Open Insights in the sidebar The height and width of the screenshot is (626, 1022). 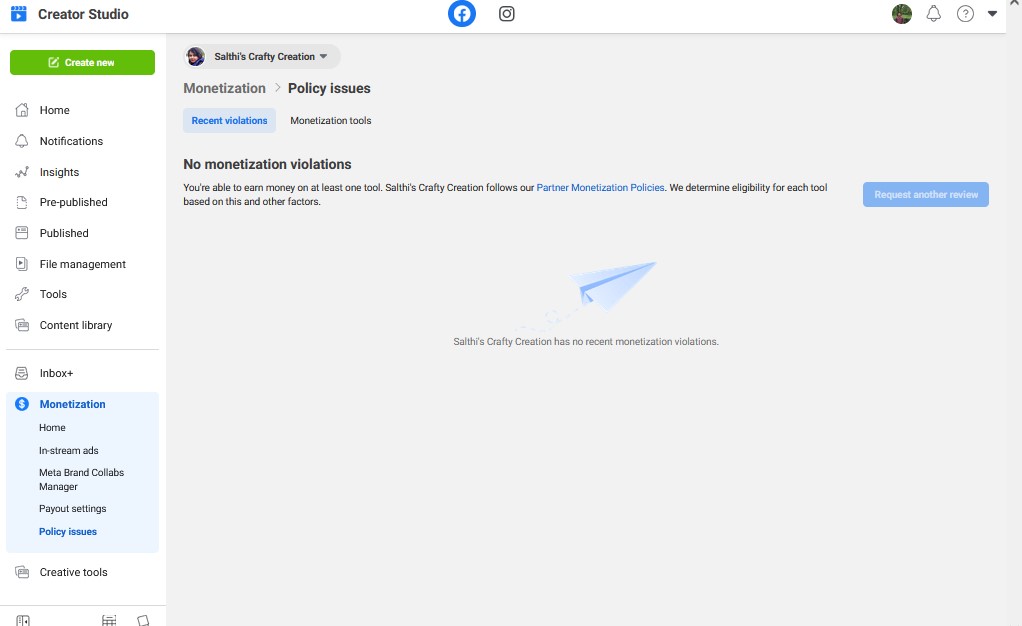(x=59, y=172)
